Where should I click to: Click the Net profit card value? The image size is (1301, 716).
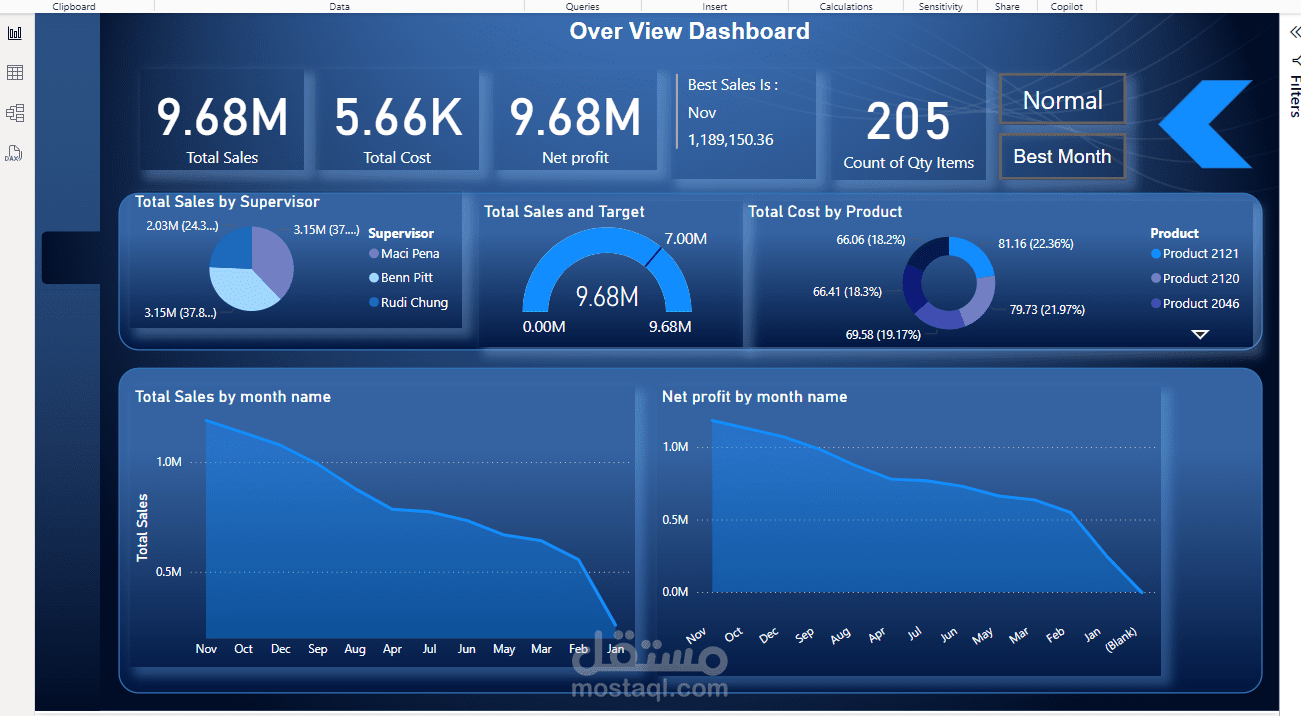[575, 117]
